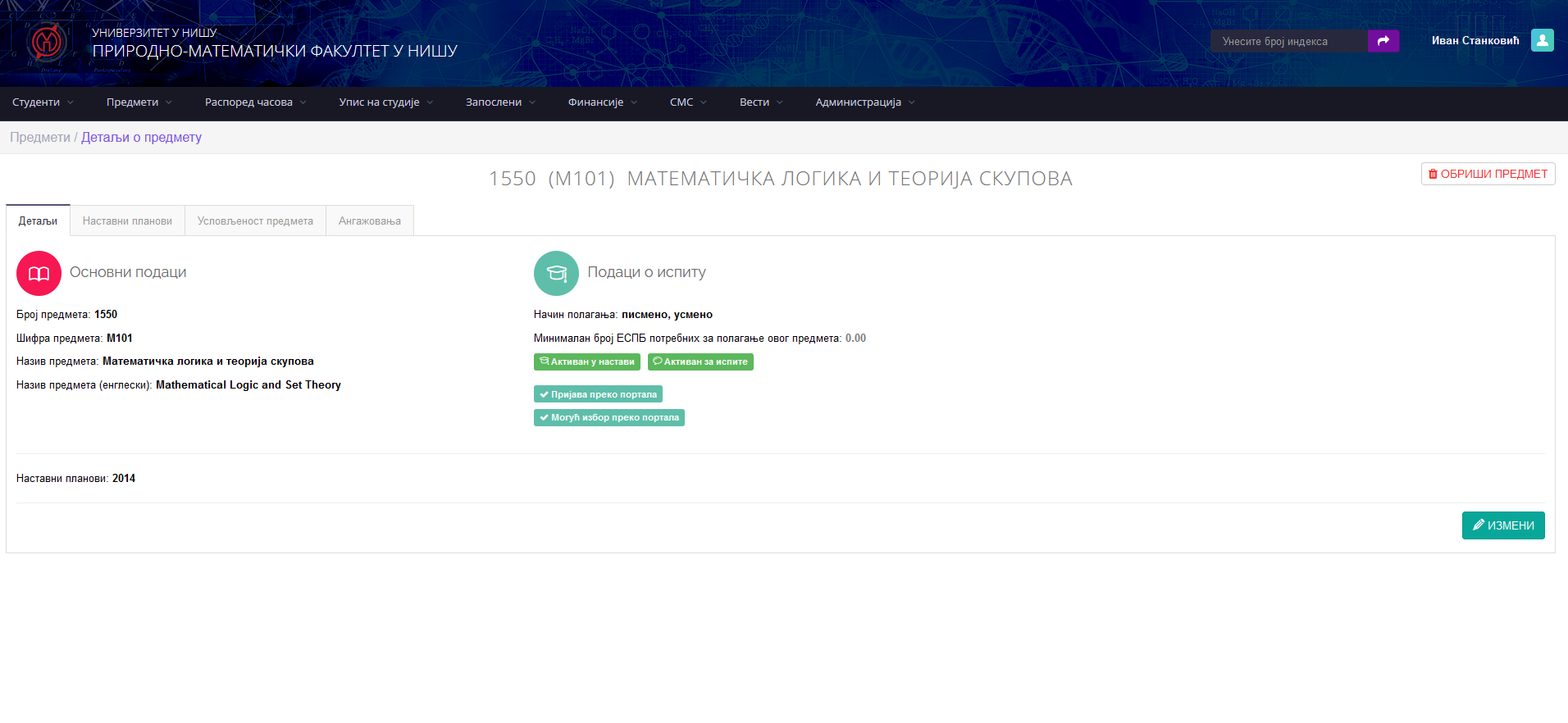Viewport: 1568px width, 723px height.
Task: Toggle the Пријава преко портала badge
Action: (x=598, y=394)
